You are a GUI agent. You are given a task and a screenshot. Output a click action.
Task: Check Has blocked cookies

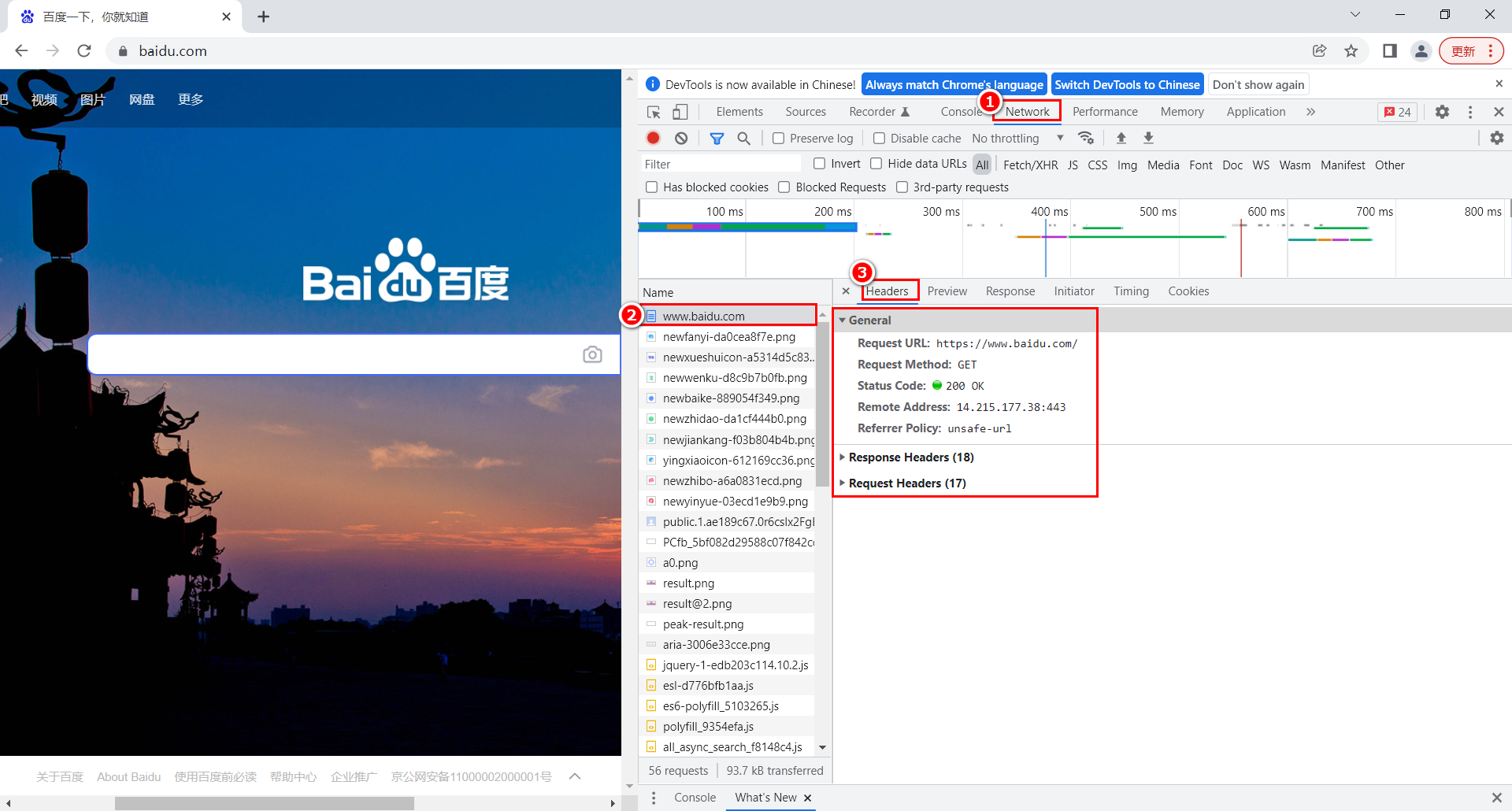pos(651,187)
